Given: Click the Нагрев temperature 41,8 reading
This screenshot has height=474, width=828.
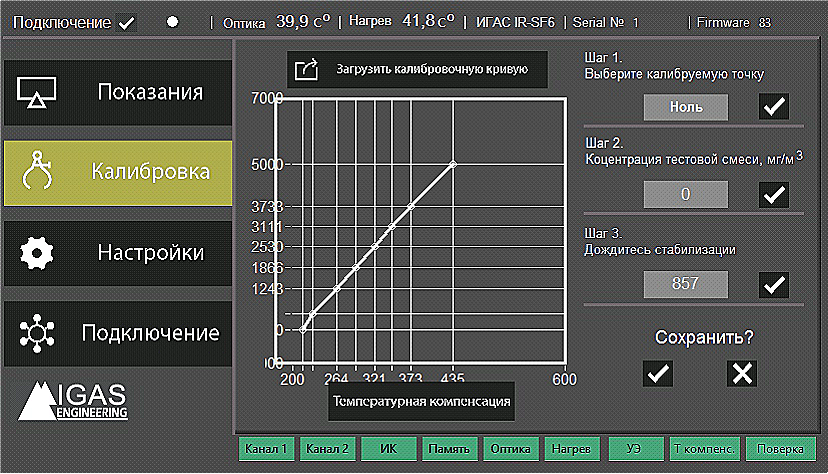Looking at the screenshot, I should (x=428, y=21).
